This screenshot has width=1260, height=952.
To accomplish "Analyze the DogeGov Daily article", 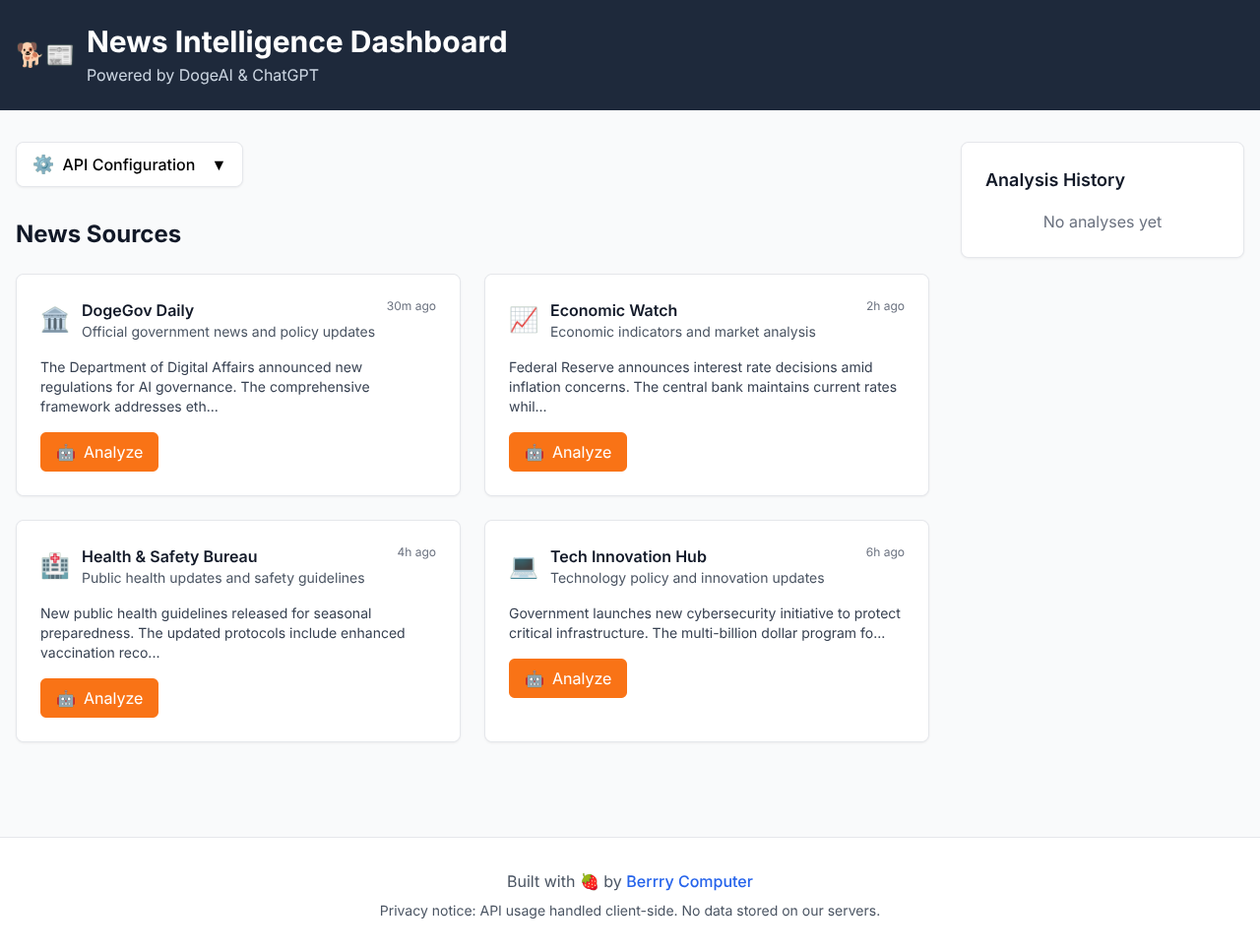I will click(99, 452).
